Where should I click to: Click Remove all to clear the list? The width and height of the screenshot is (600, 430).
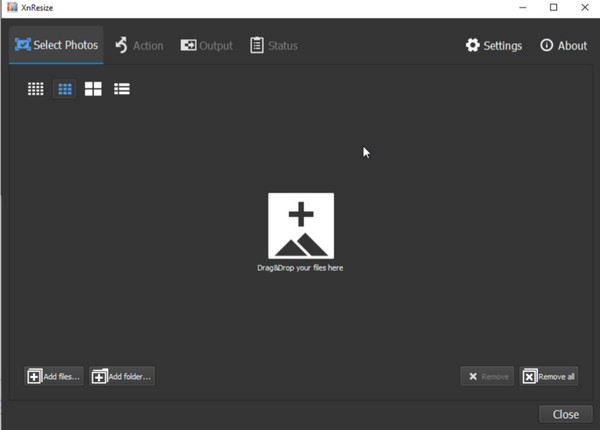(549, 376)
